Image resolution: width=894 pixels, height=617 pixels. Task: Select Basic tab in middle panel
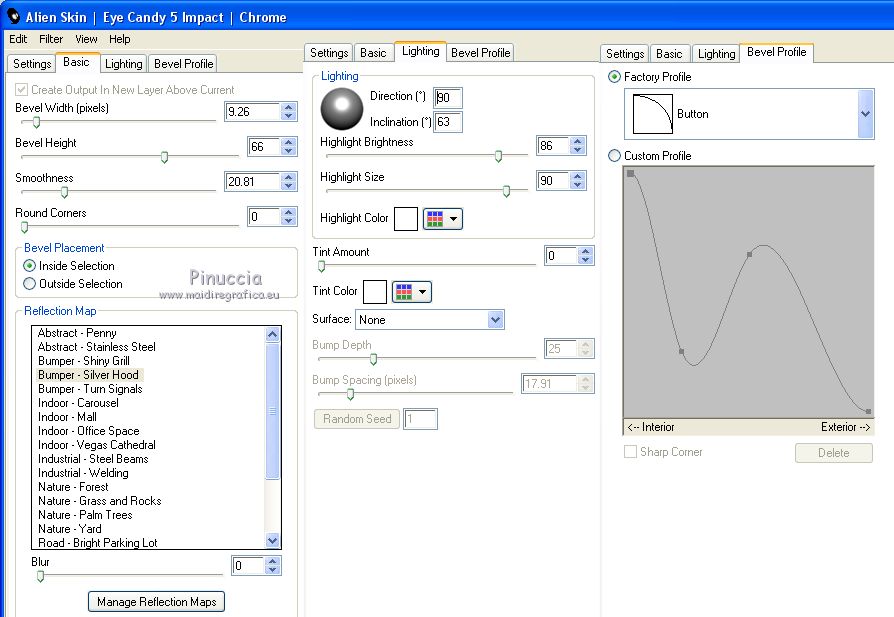373,52
